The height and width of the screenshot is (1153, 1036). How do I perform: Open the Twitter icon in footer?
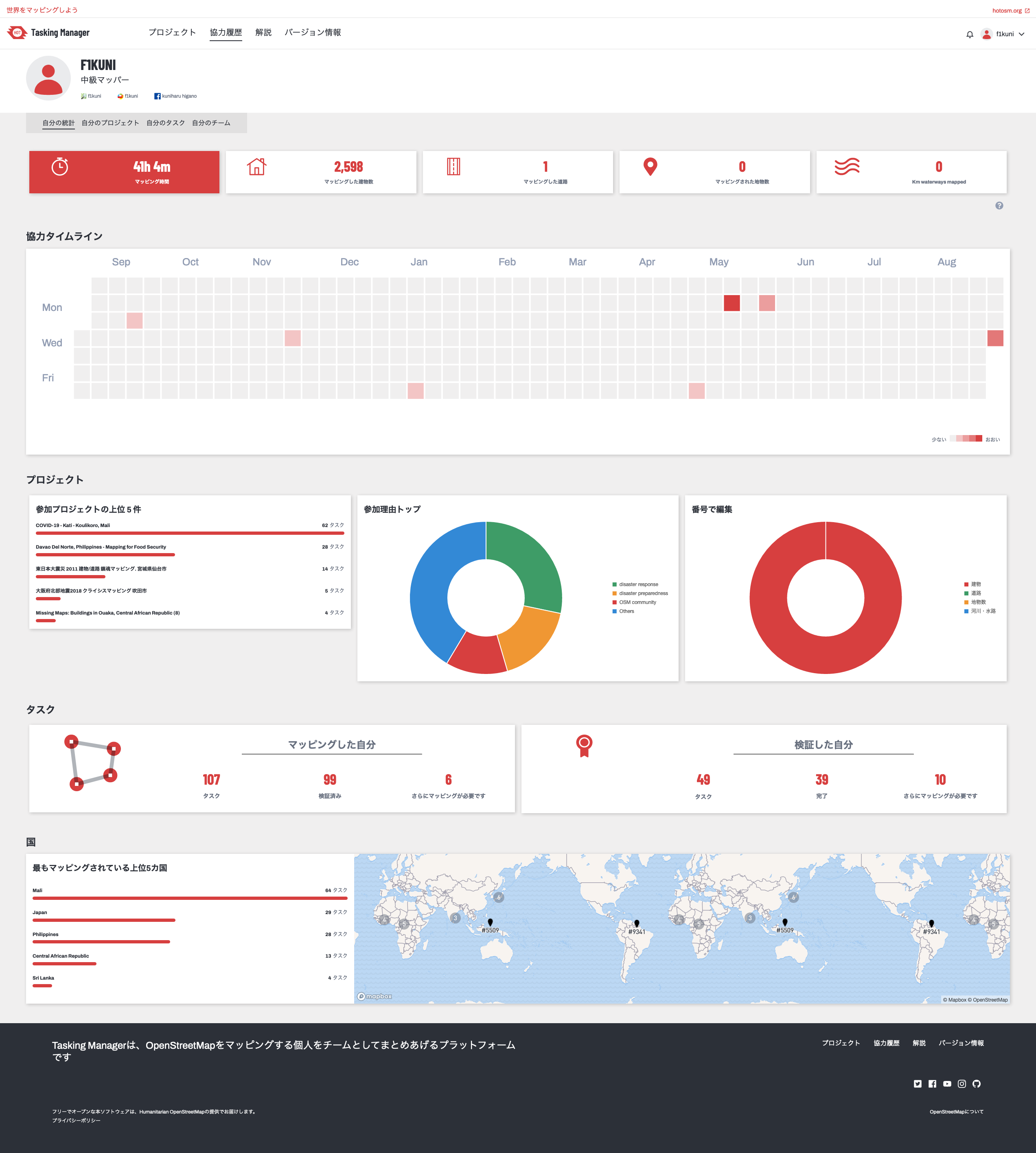click(x=918, y=1083)
